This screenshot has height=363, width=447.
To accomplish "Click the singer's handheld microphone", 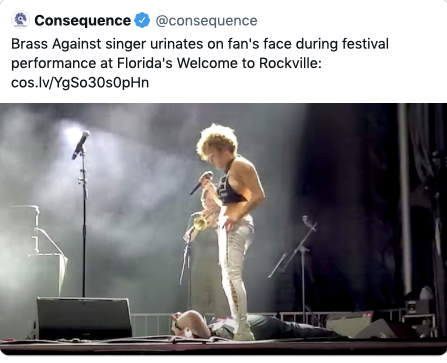I will click(x=201, y=183).
